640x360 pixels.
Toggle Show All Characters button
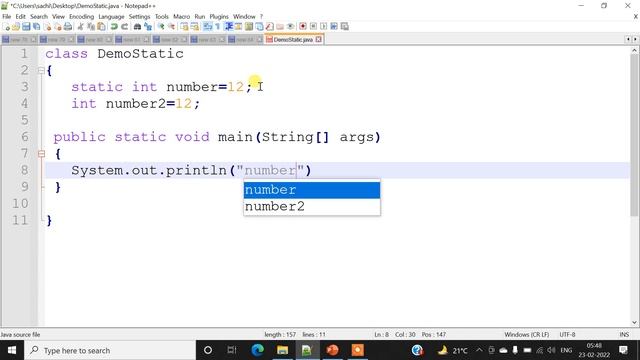tap(218, 27)
